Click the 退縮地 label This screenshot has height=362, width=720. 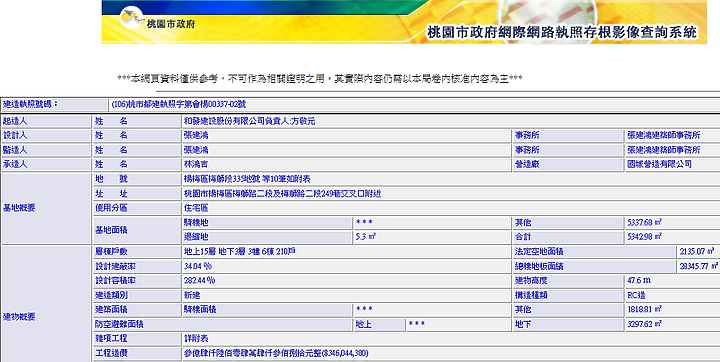tap(196, 237)
